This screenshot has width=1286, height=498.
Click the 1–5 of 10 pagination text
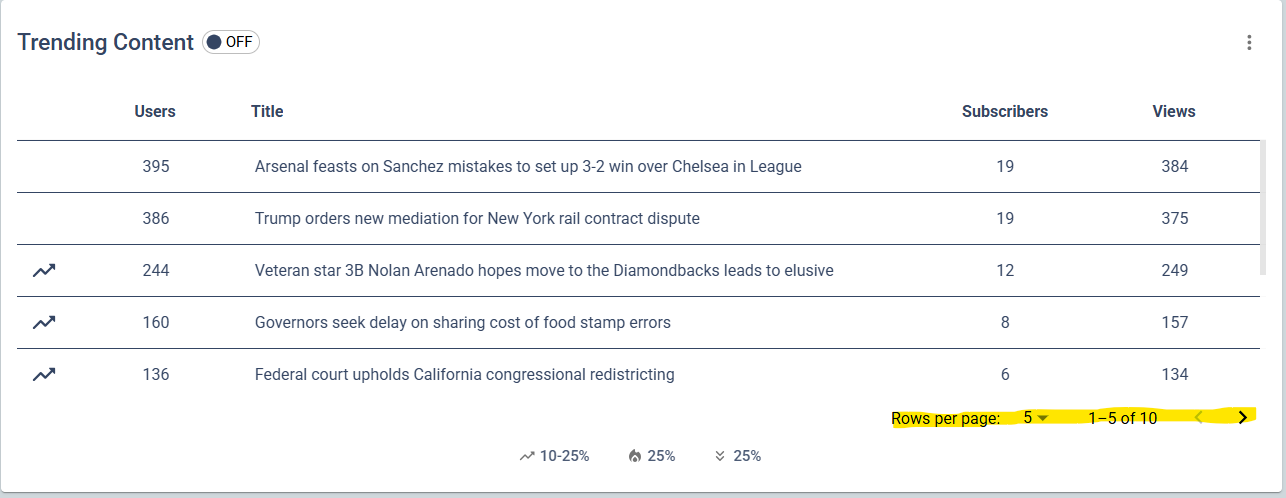[x=1123, y=418]
